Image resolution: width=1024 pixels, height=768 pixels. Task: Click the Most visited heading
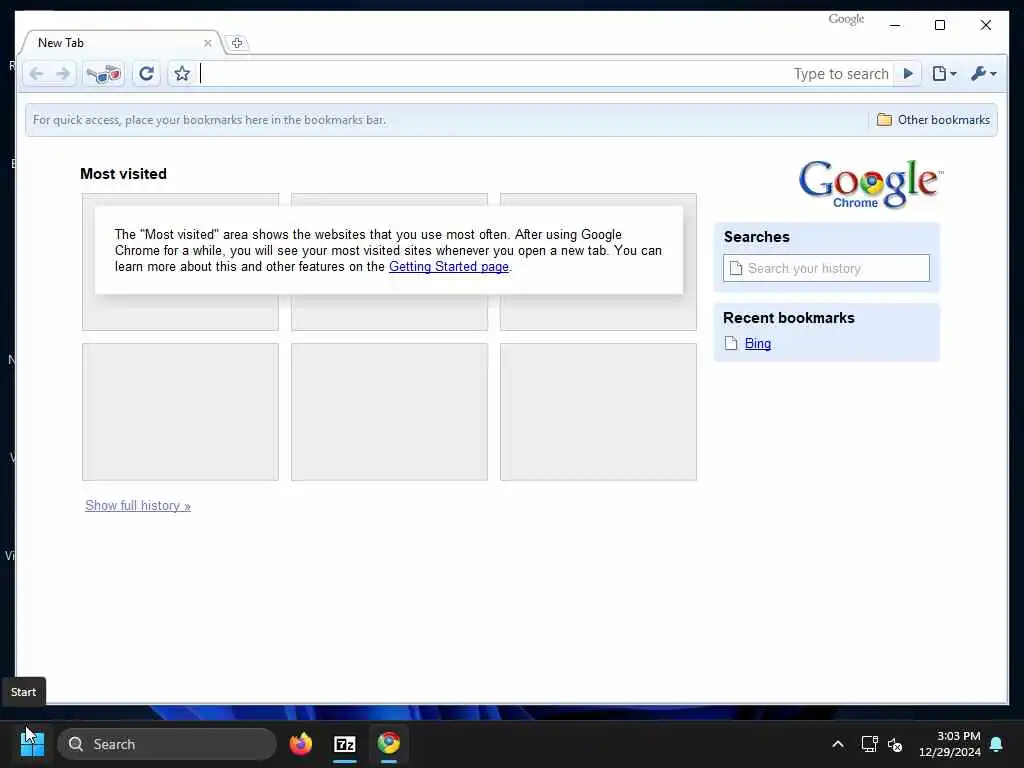(123, 174)
